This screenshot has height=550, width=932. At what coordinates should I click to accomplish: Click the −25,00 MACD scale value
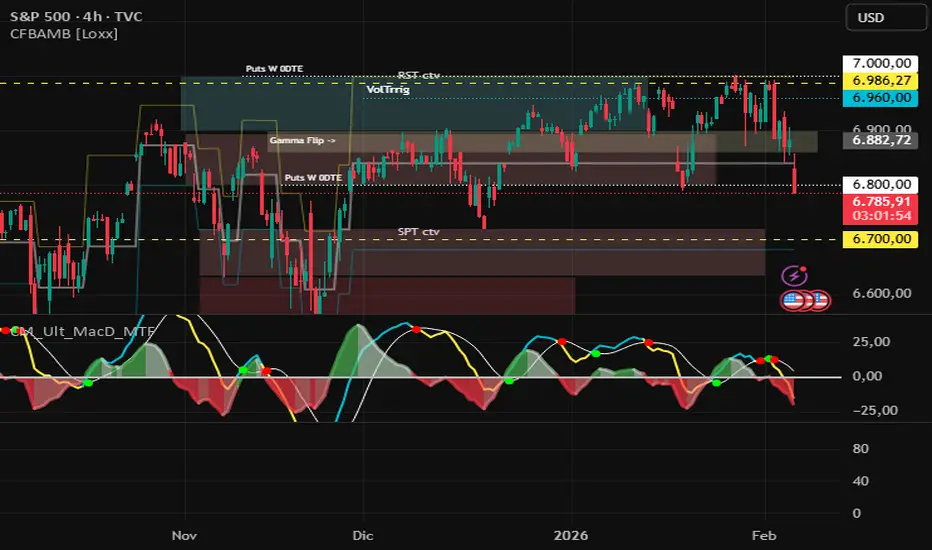pos(875,410)
